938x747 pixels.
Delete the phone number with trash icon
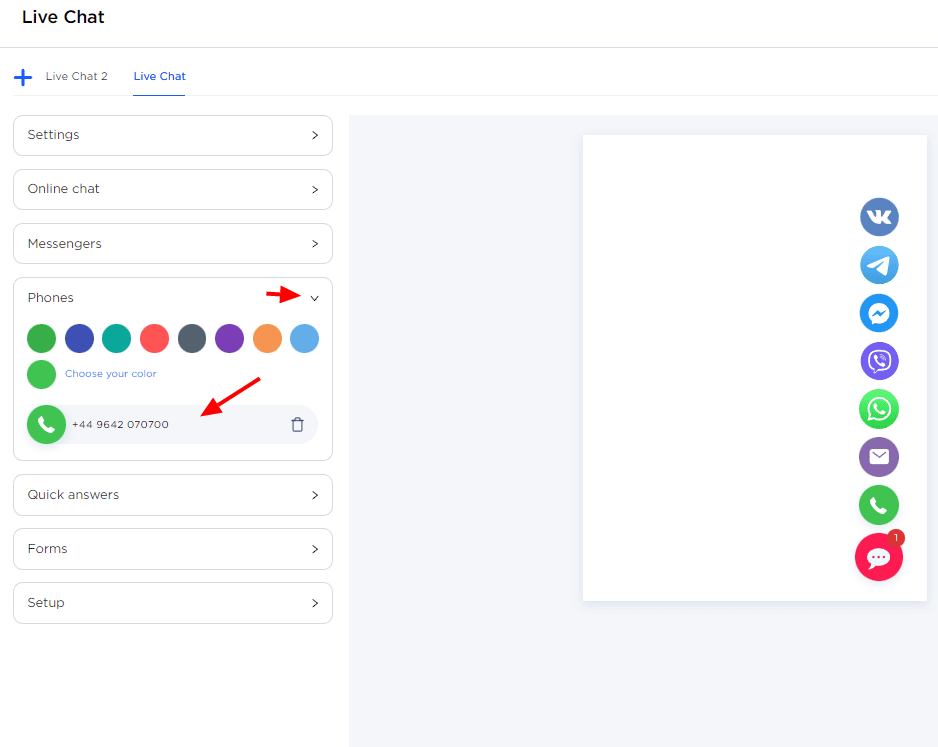pyautogui.click(x=297, y=425)
